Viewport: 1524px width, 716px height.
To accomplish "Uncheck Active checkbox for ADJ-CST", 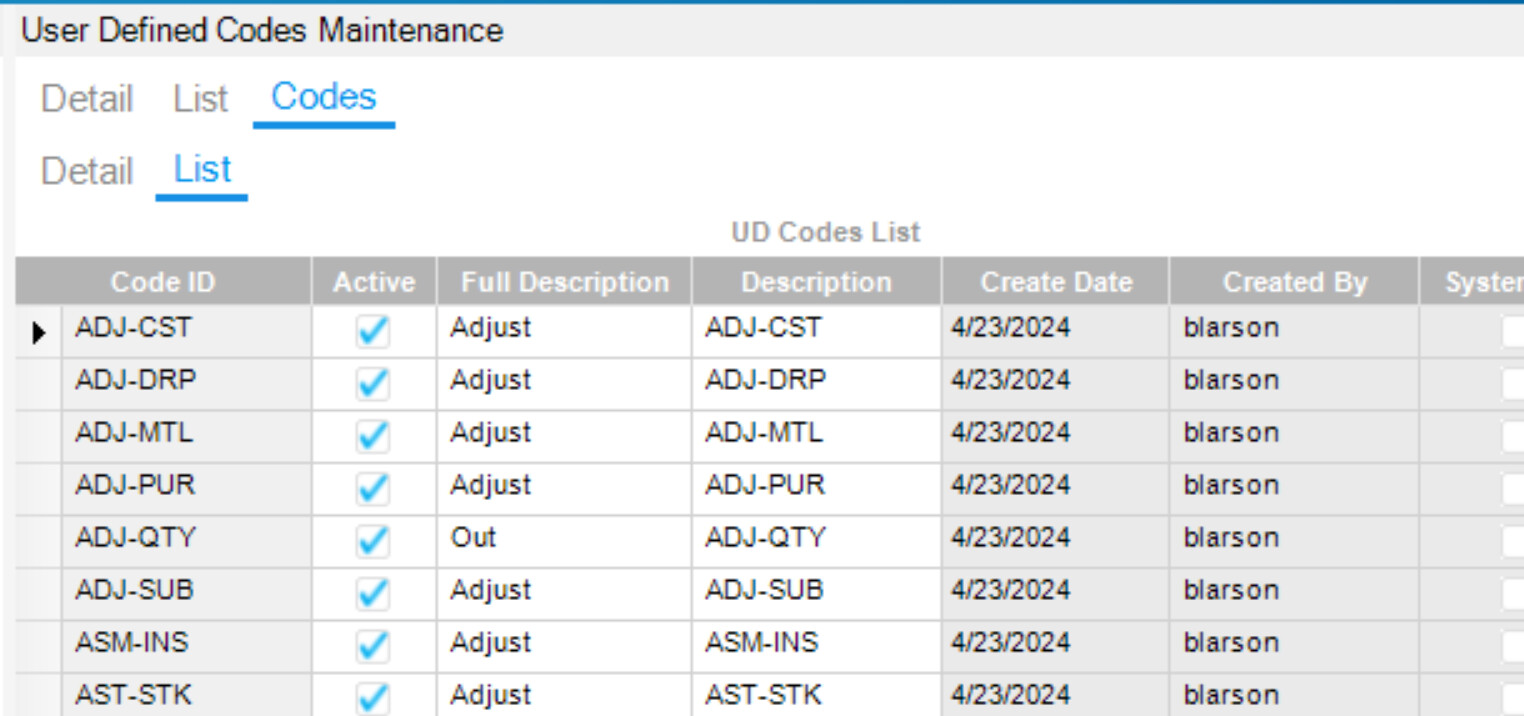I will [x=373, y=332].
